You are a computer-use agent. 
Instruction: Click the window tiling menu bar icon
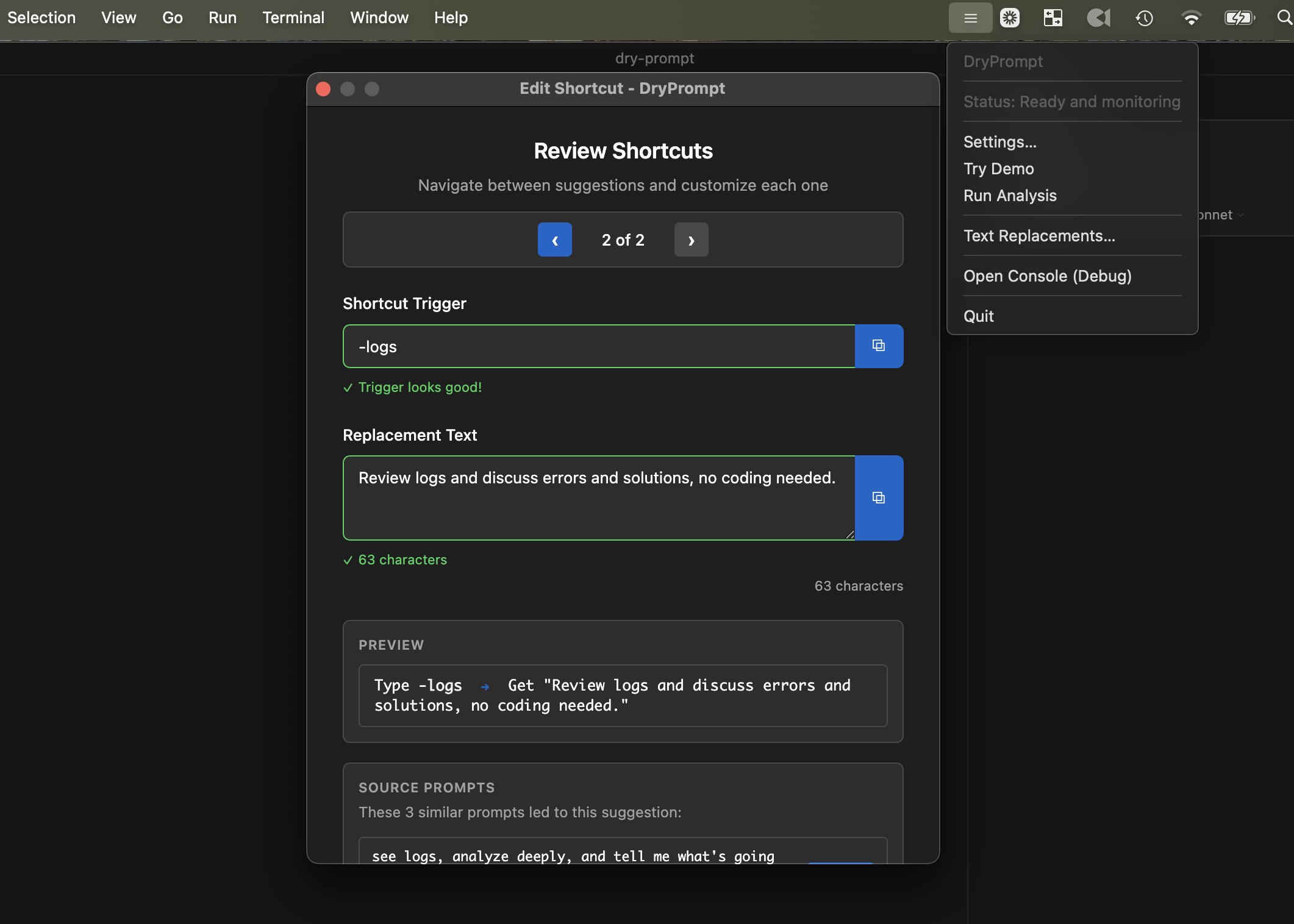[x=1053, y=18]
